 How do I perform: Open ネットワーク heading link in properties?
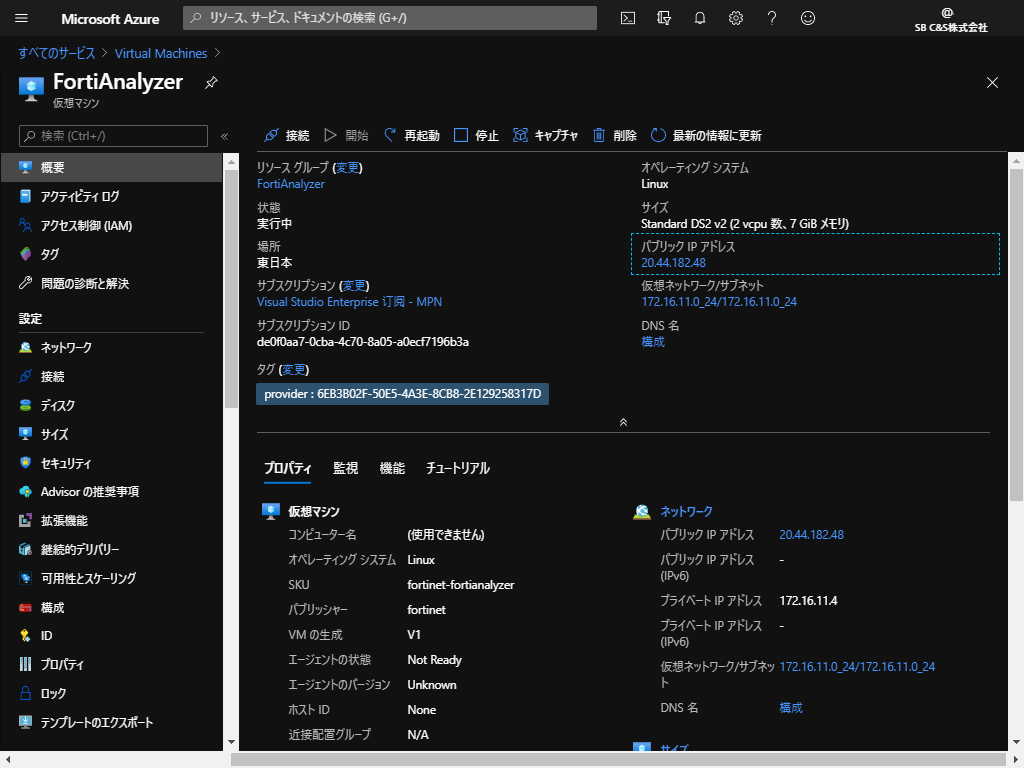click(x=686, y=511)
